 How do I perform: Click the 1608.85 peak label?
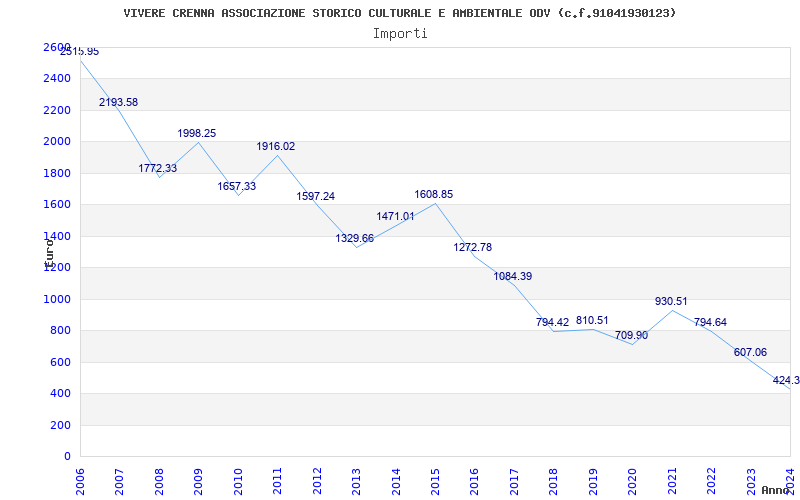pos(434,194)
